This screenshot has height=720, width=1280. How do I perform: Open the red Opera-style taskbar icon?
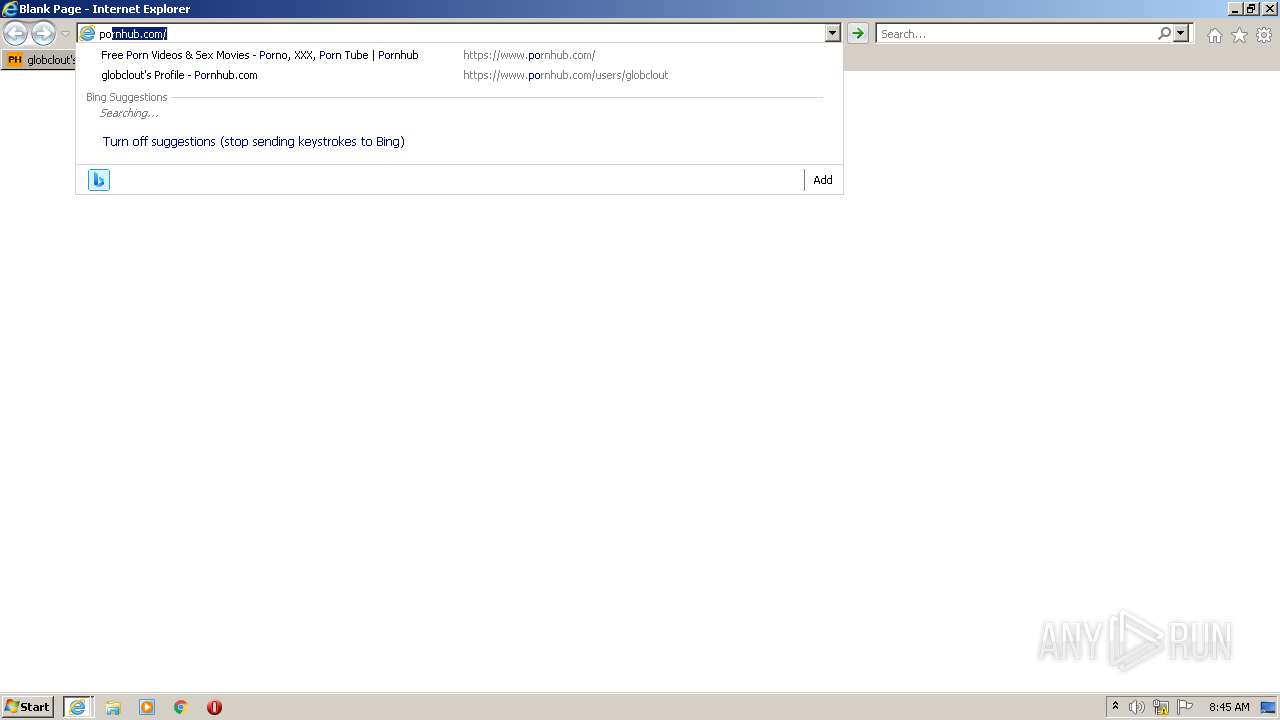coord(214,707)
